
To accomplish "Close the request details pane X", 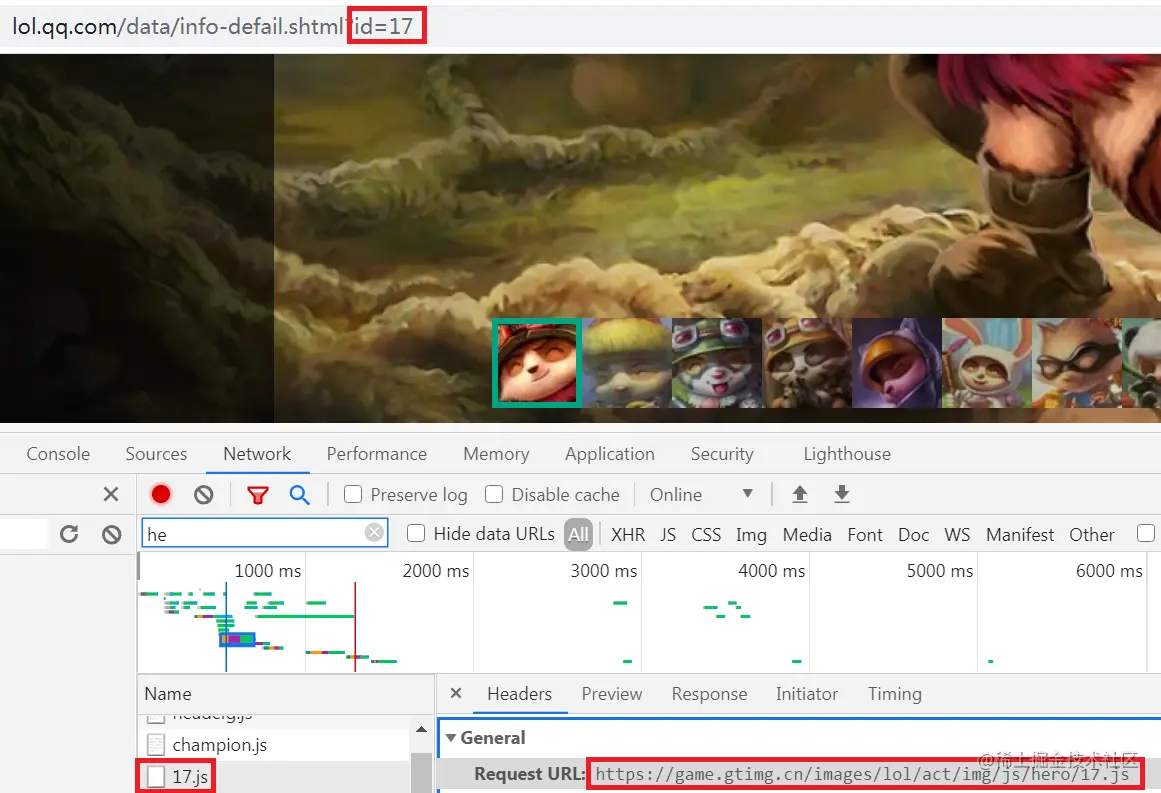I will pyautogui.click(x=456, y=693).
